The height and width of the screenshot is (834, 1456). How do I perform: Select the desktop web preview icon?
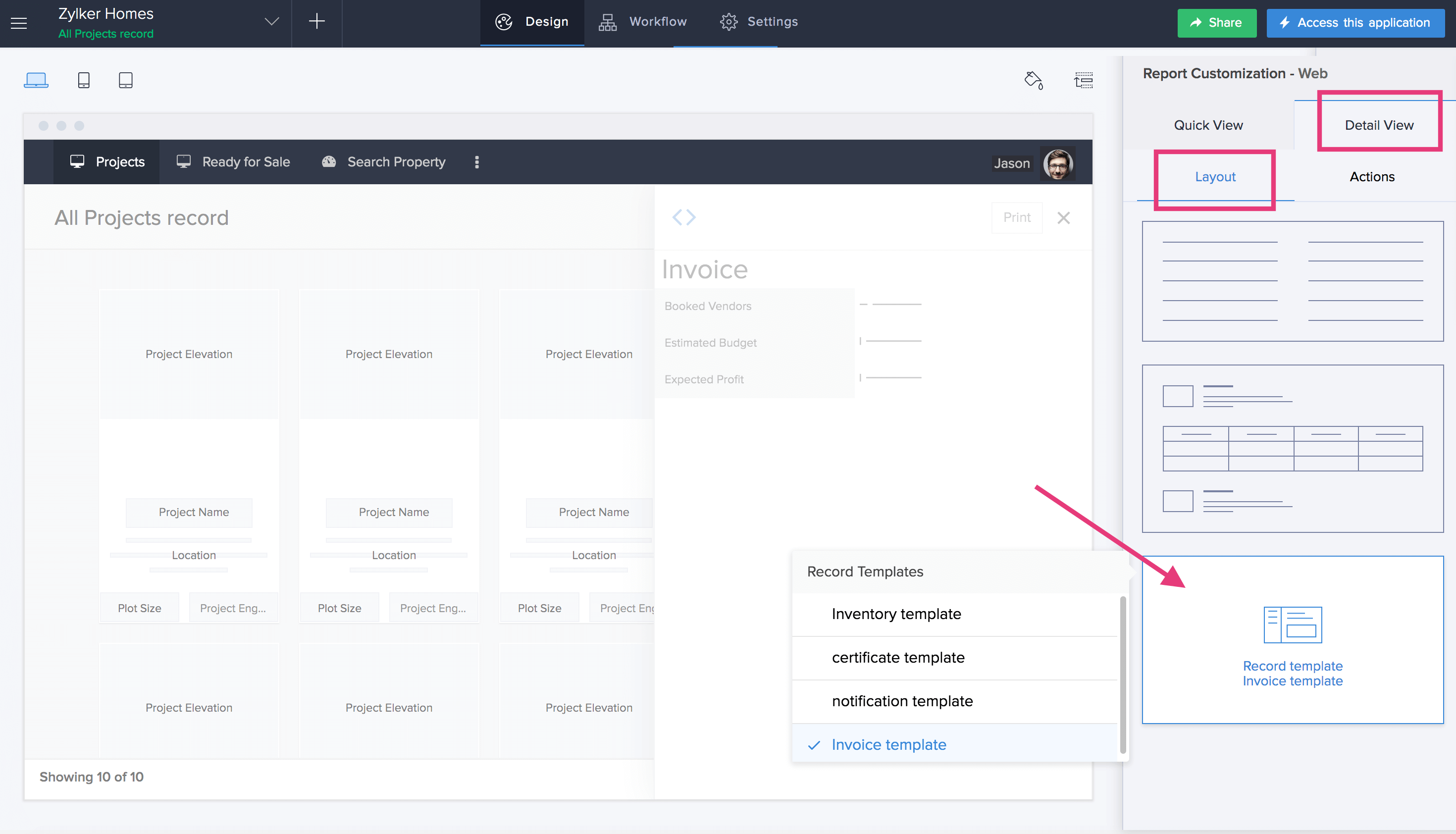click(36, 80)
